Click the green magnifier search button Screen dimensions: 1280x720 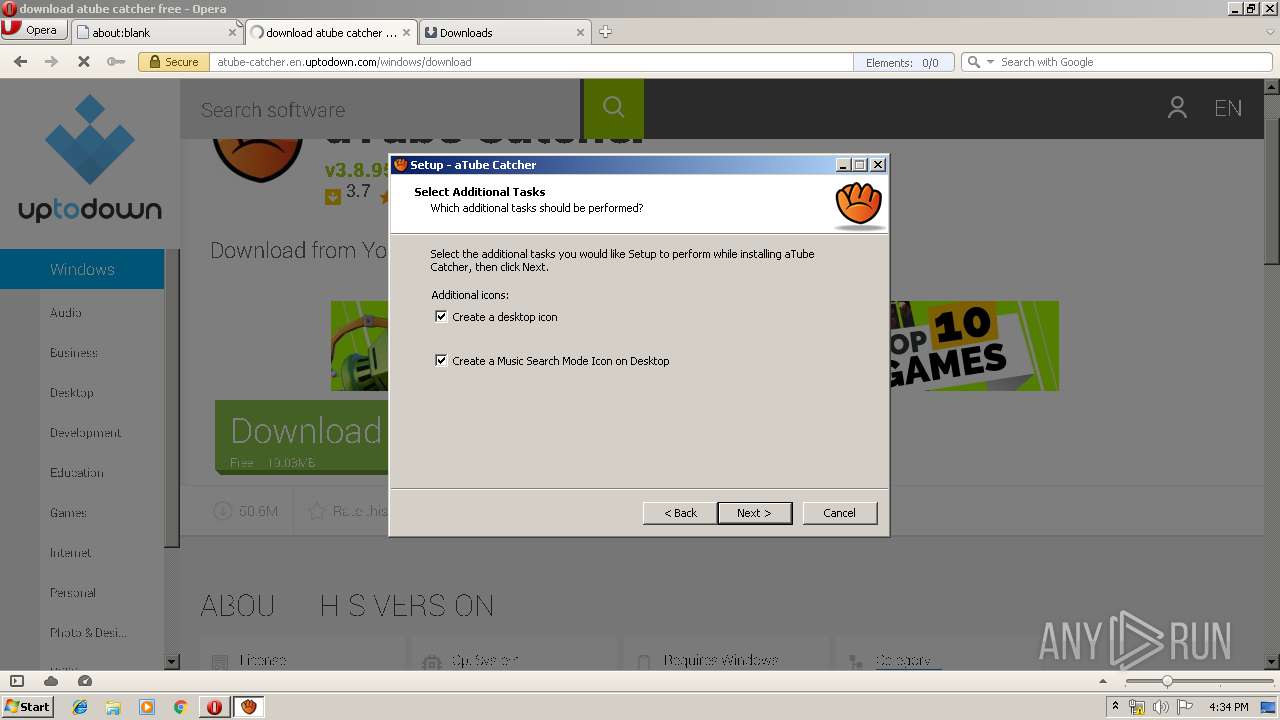[614, 109]
